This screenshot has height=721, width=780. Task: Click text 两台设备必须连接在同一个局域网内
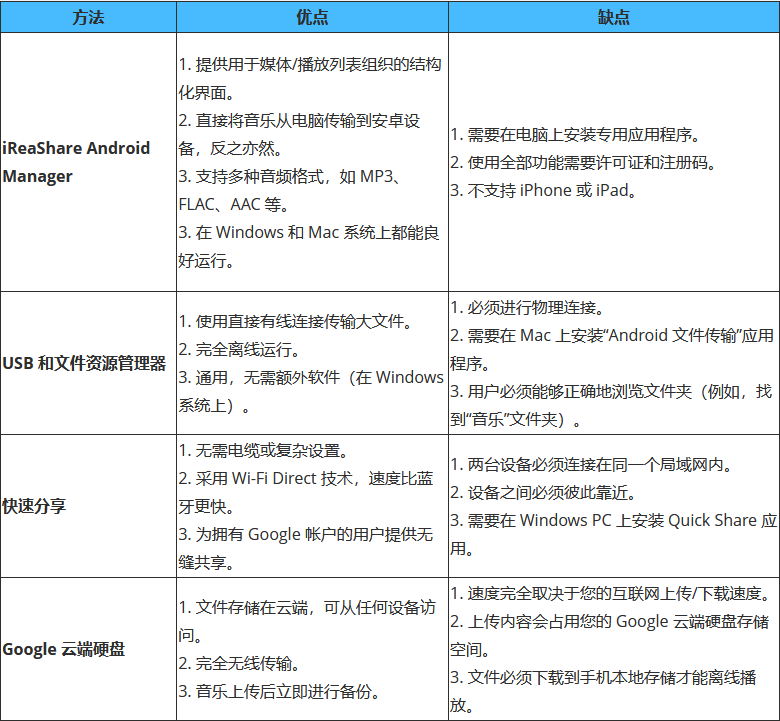596,464
